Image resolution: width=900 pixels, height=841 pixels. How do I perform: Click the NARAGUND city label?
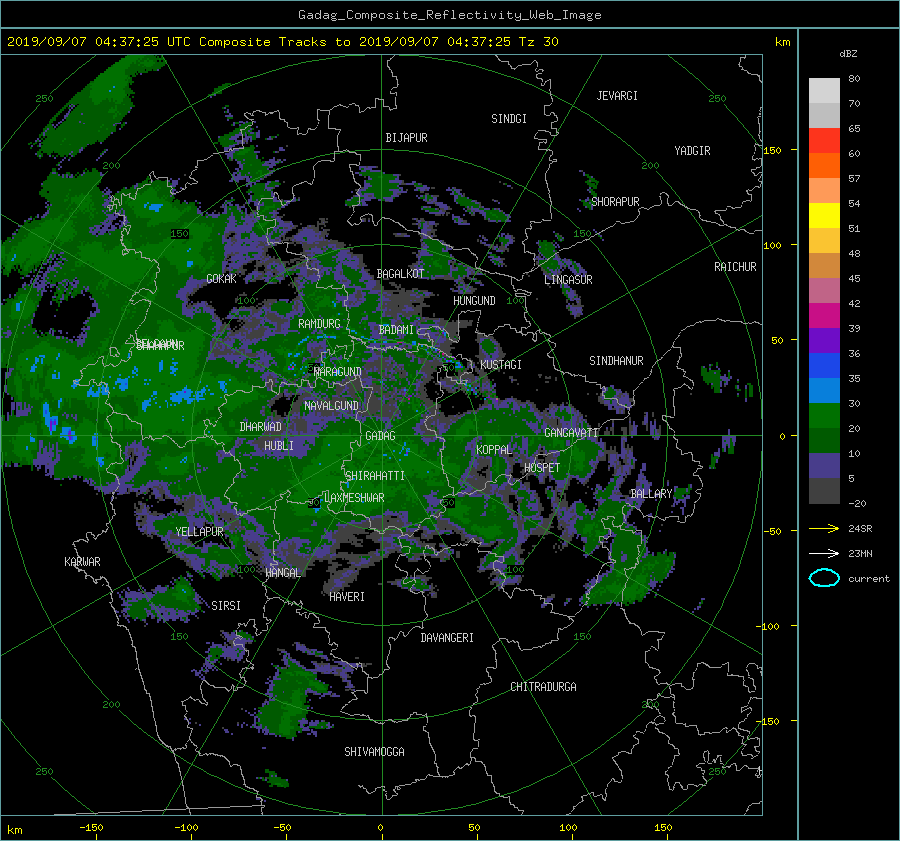pyautogui.click(x=338, y=372)
